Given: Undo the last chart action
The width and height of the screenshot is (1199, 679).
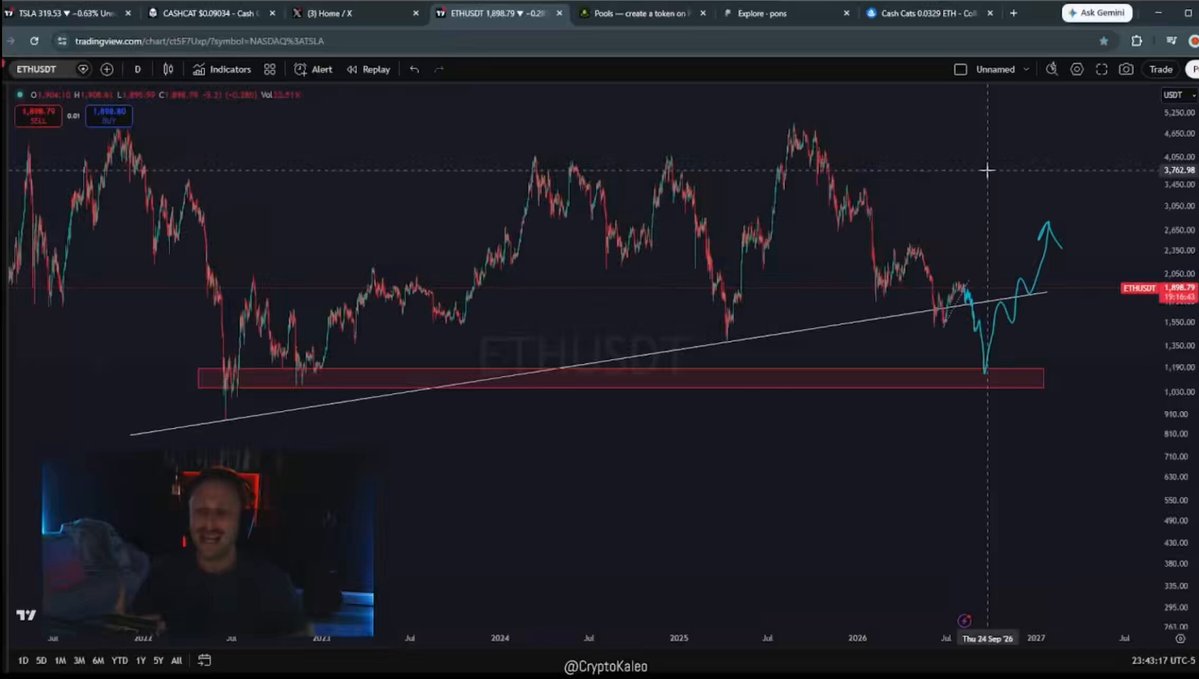Looking at the screenshot, I should point(414,70).
